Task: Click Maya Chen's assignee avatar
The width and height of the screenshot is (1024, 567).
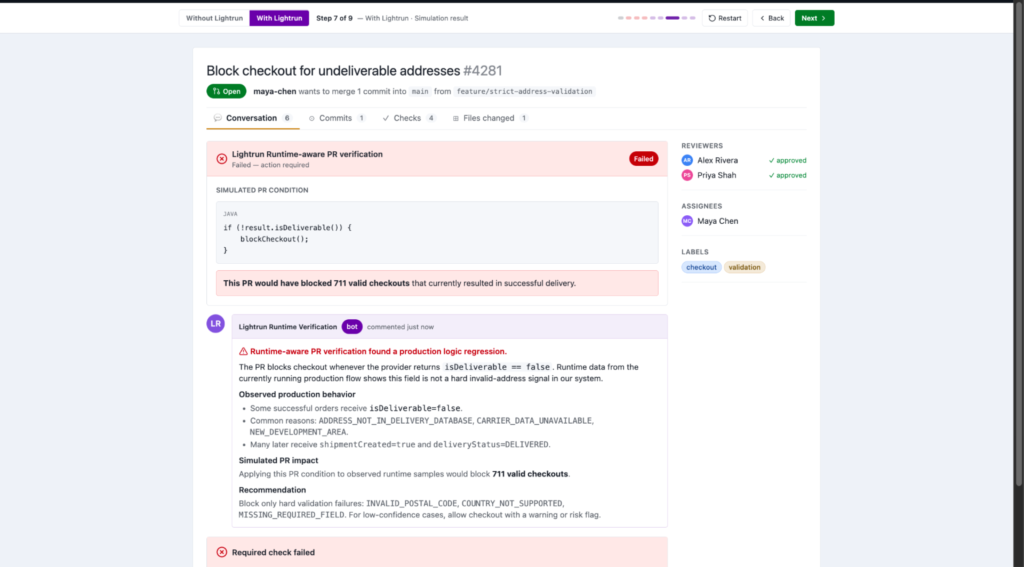Action: (x=687, y=221)
